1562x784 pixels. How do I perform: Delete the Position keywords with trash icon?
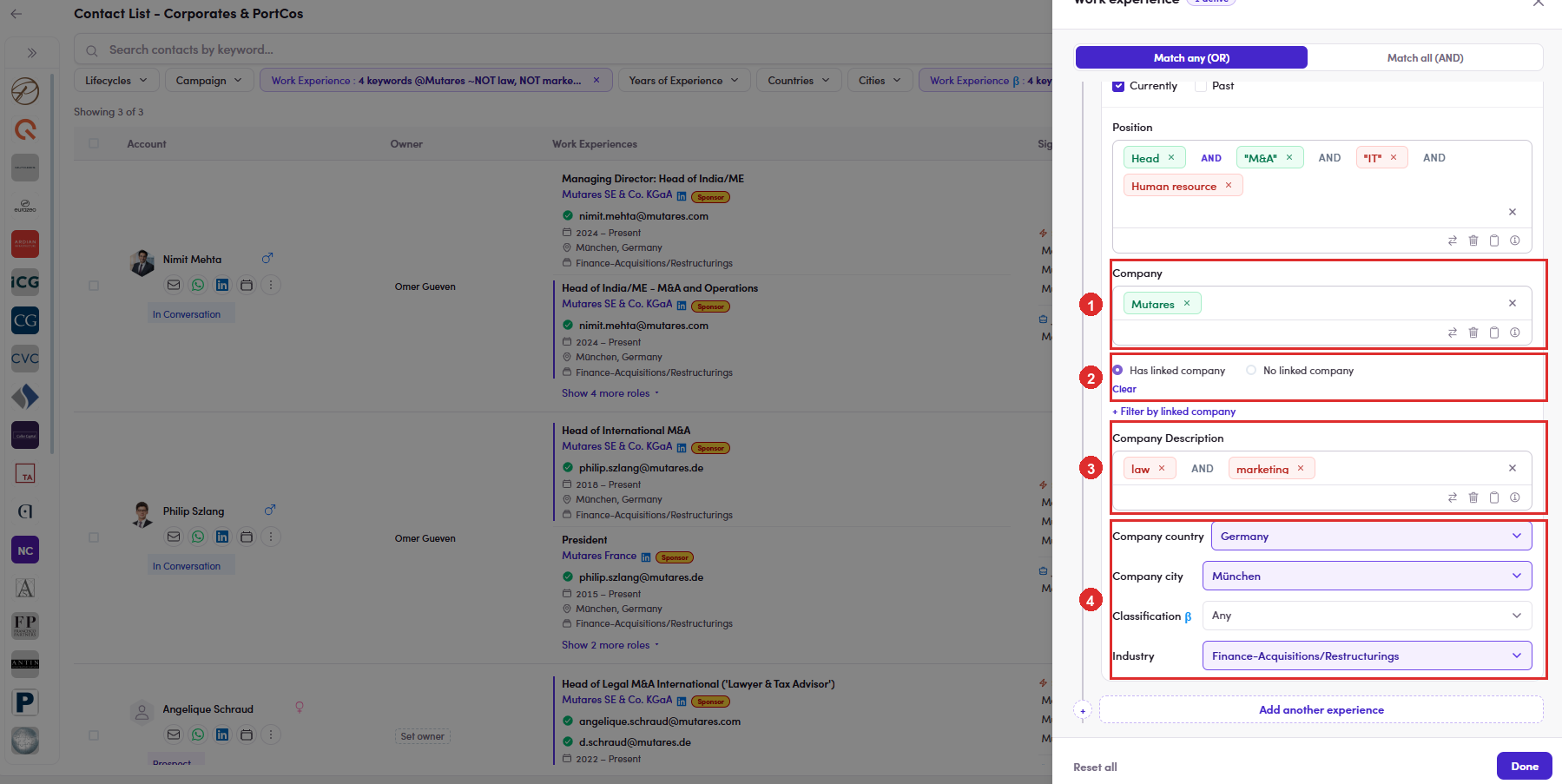[1473, 240]
